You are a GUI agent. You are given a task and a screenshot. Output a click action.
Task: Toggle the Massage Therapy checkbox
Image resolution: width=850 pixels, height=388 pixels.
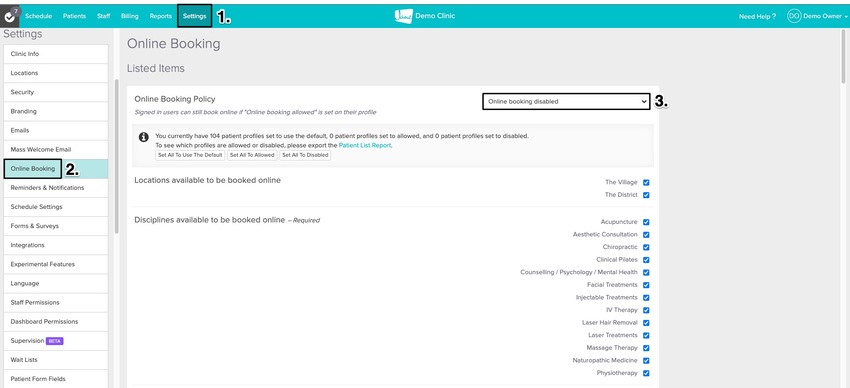[x=646, y=348]
